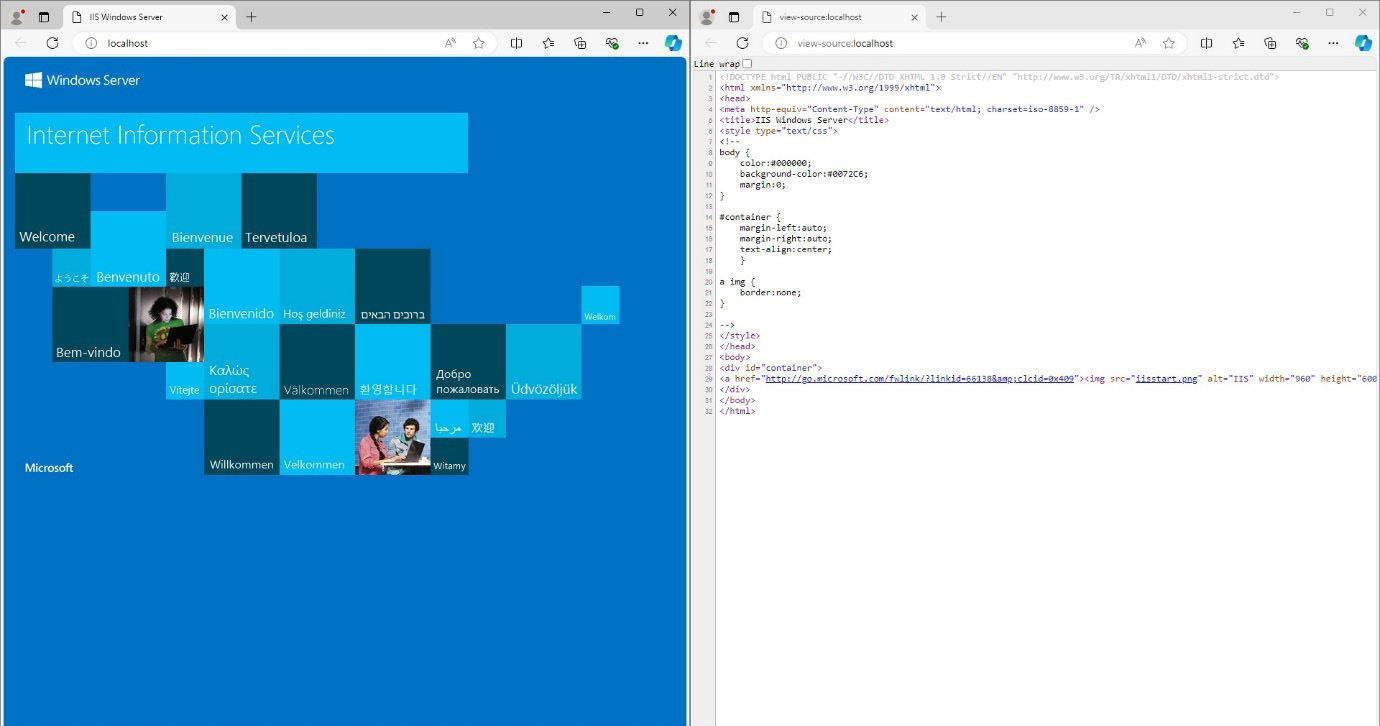Image resolution: width=1380 pixels, height=726 pixels.
Task: Refresh the localhost page in left window
Action: [52, 43]
